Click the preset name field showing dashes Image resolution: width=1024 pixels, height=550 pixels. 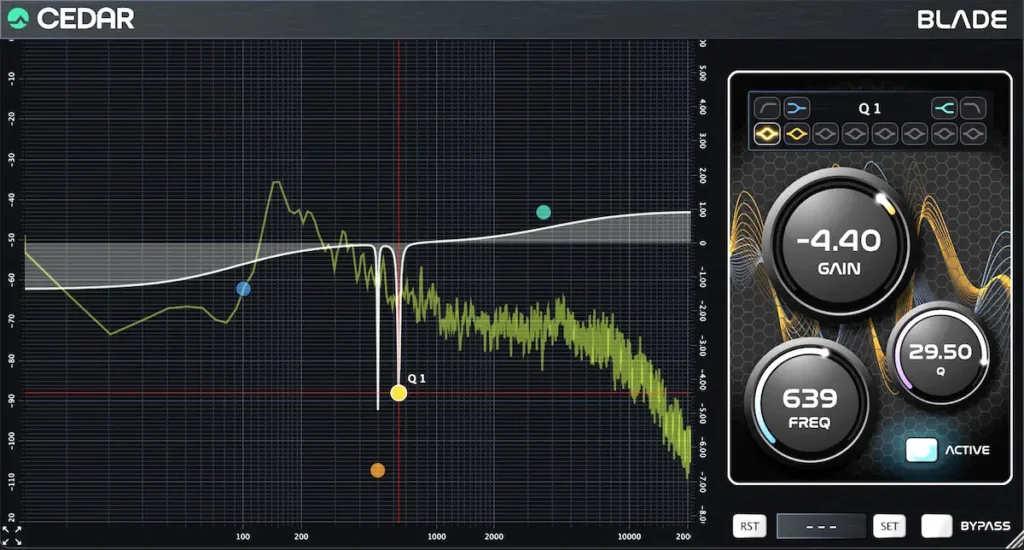[820, 526]
